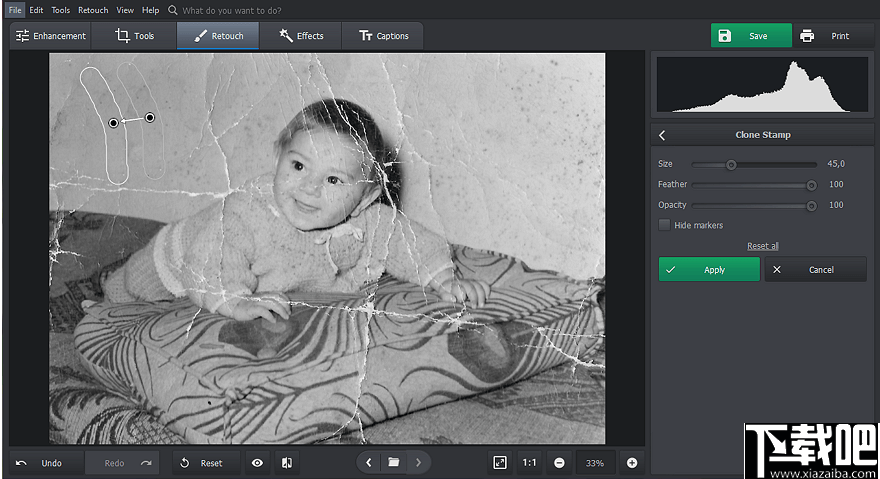Click the Print icon

tap(807, 36)
